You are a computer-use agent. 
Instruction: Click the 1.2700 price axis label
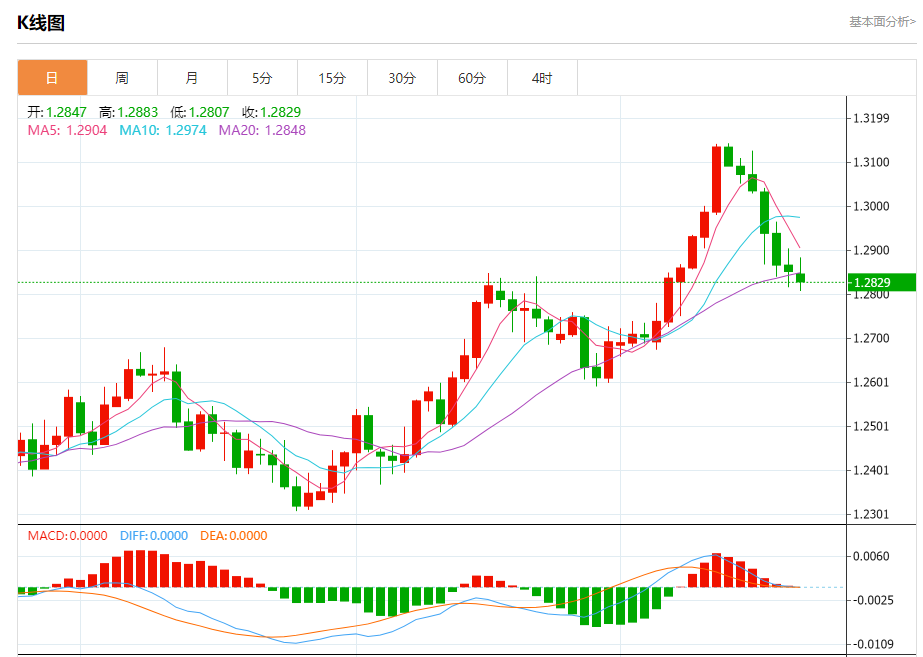(x=871, y=339)
